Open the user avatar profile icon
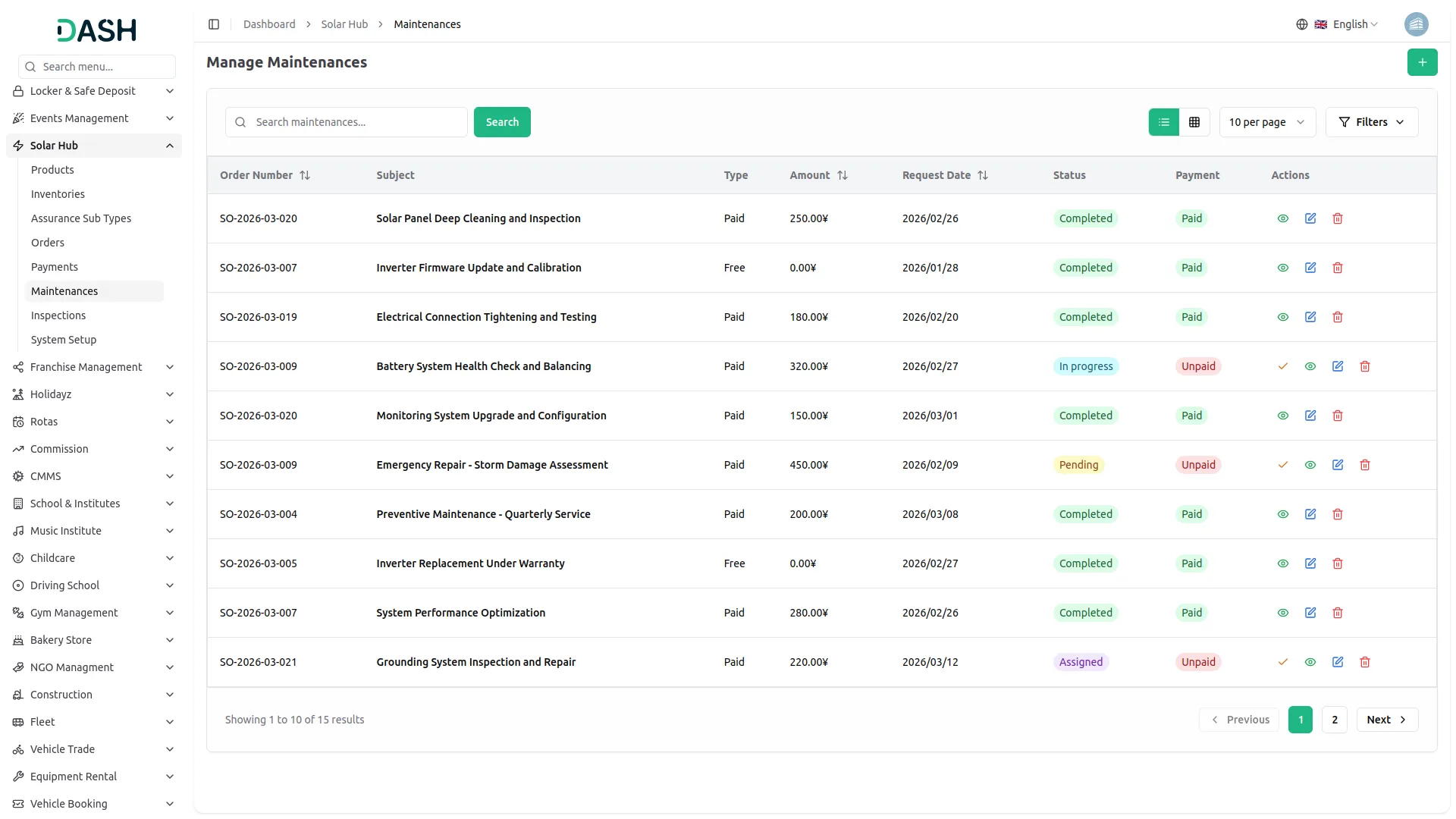The height and width of the screenshot is (819, 1456). (x=1416, y=24)
